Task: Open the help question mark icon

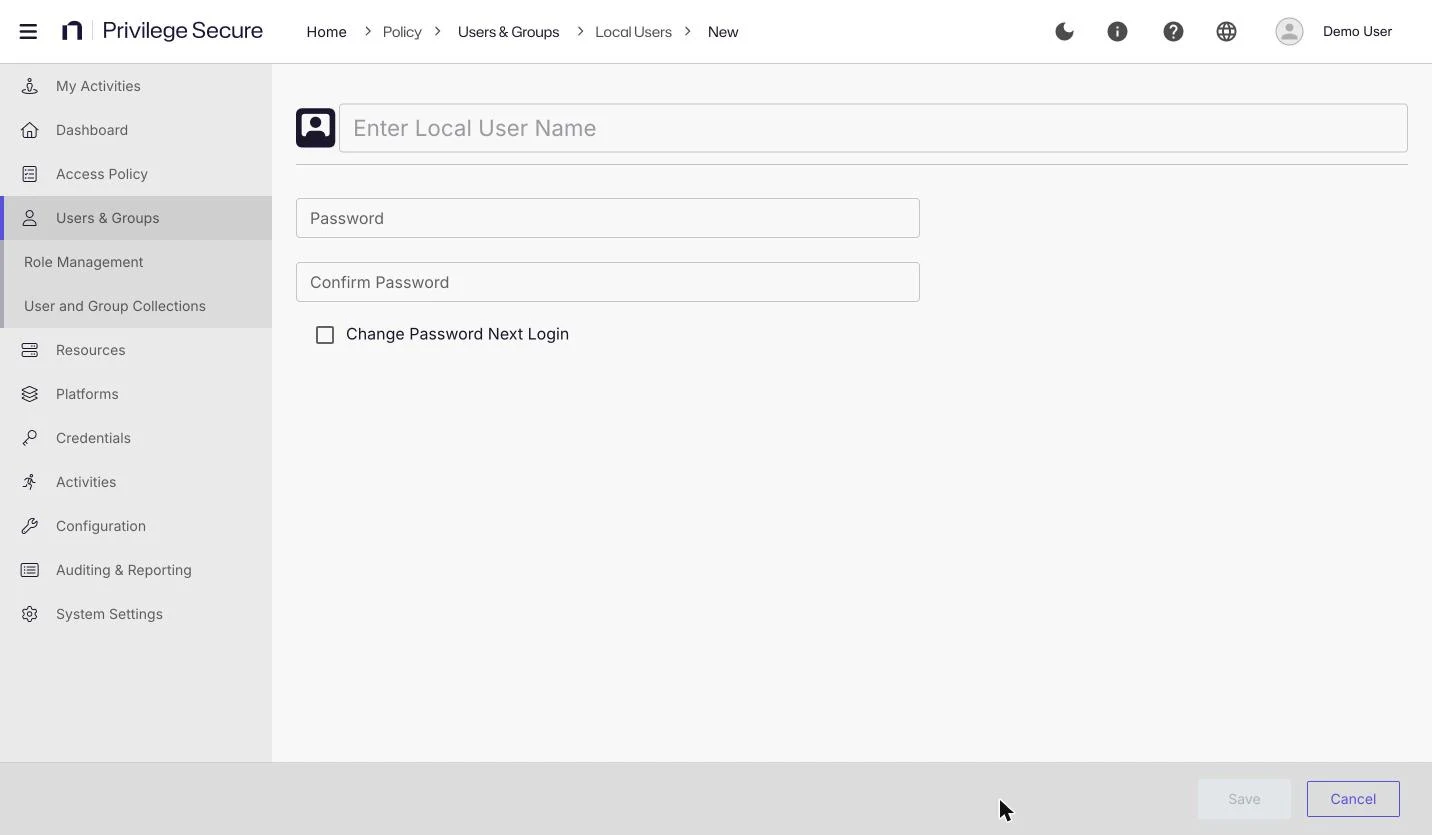Action: tap(1173, 31)
